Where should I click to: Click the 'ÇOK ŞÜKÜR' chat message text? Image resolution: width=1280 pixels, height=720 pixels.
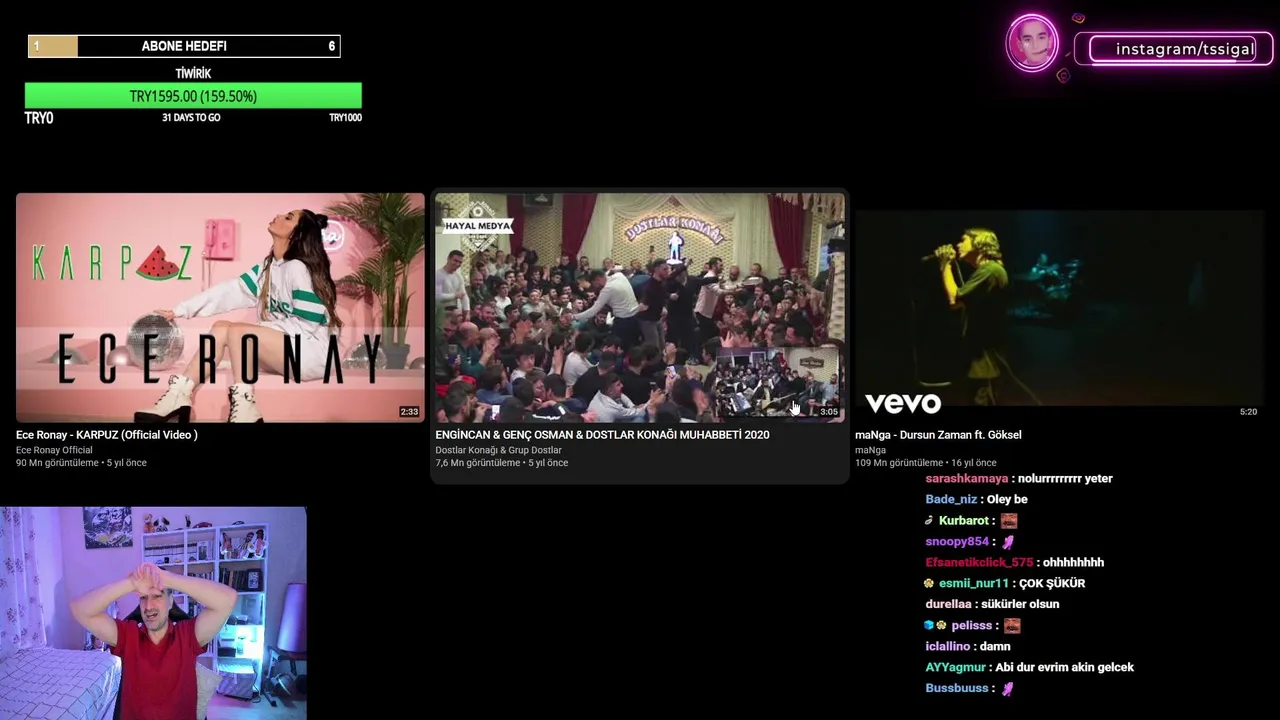pyautogui.click(x=1052, y=584)
